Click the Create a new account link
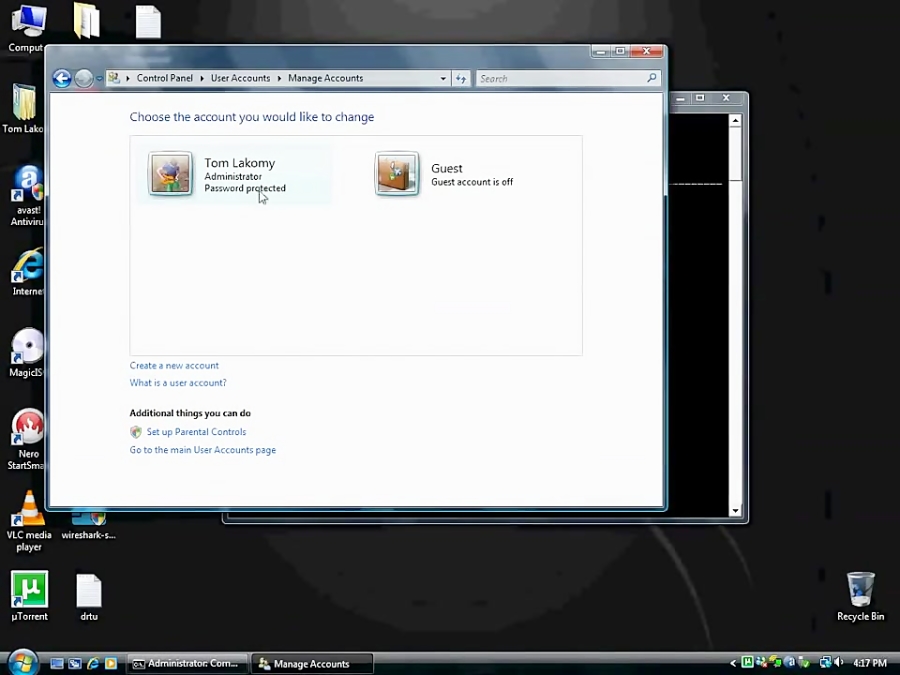Screen dimensions: 900x675 point(173,365)
